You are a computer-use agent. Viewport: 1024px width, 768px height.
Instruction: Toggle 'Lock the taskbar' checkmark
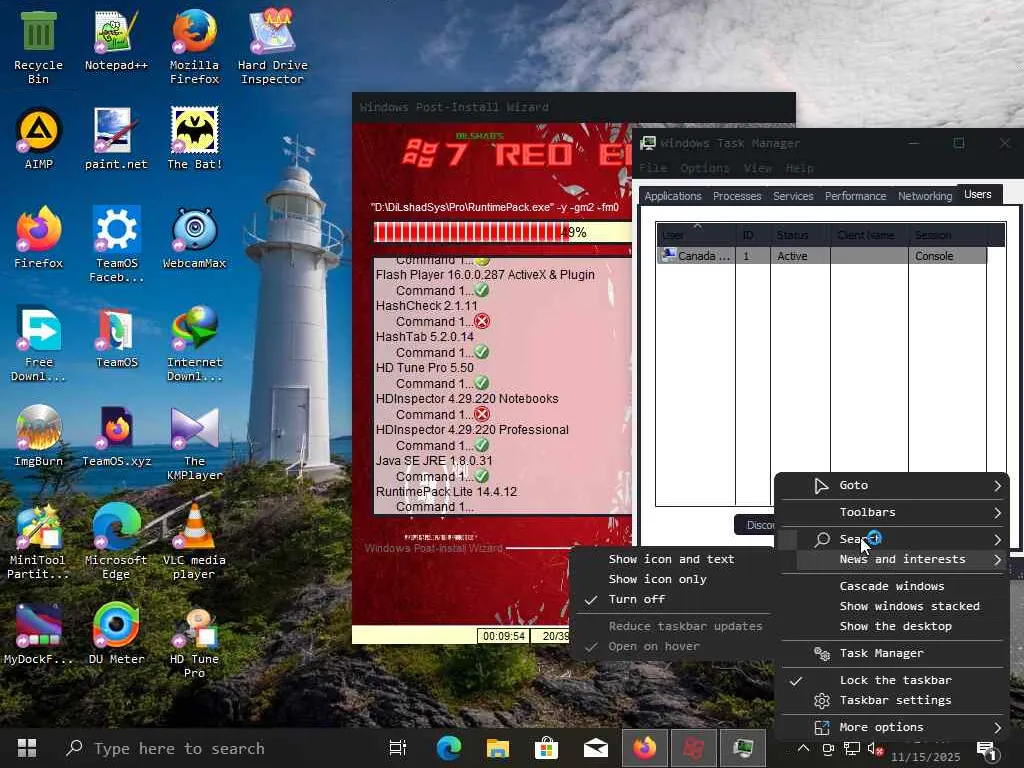(x=892, y=680)
